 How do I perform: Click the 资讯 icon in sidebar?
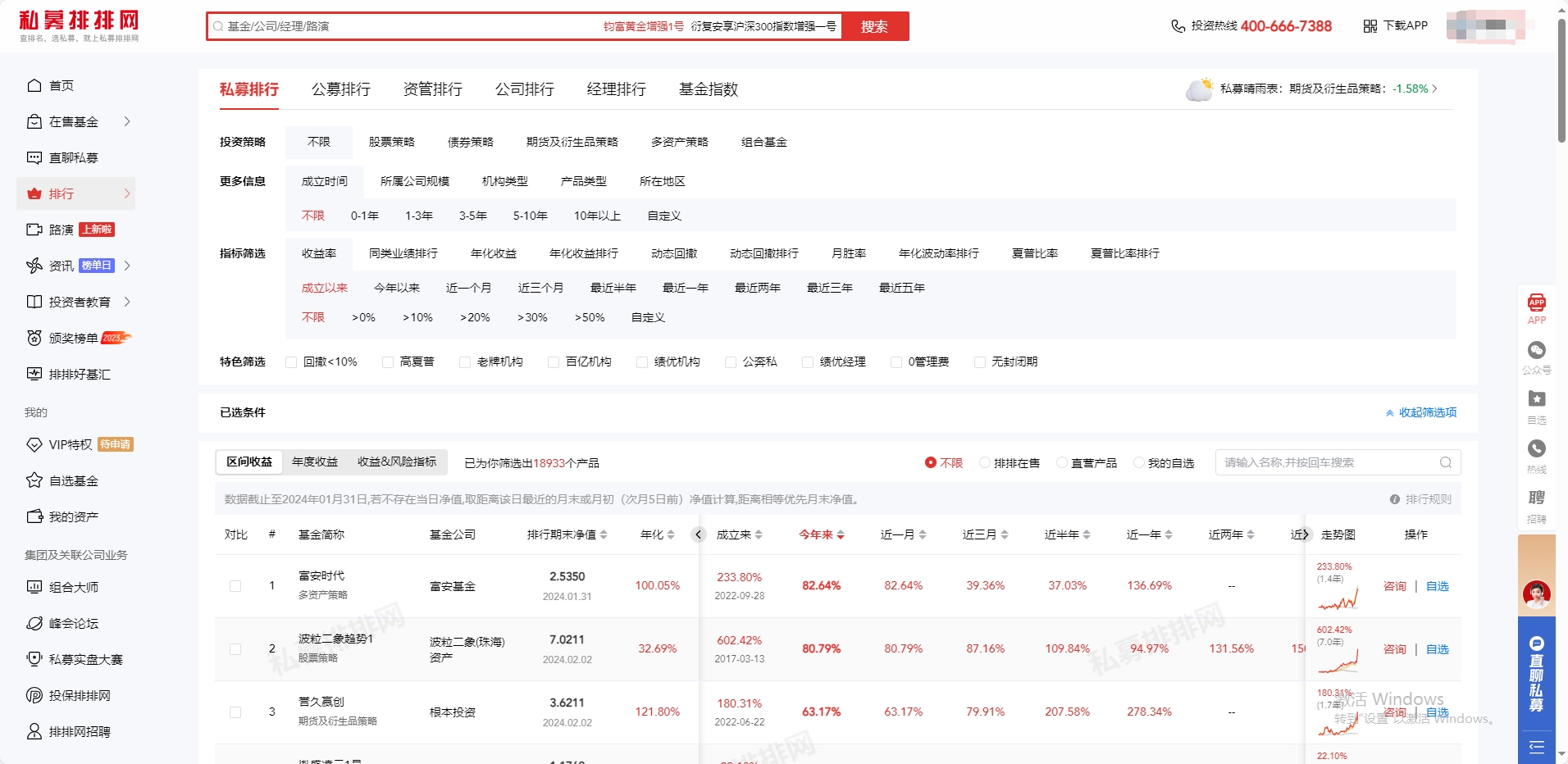[x=34, y=266]
